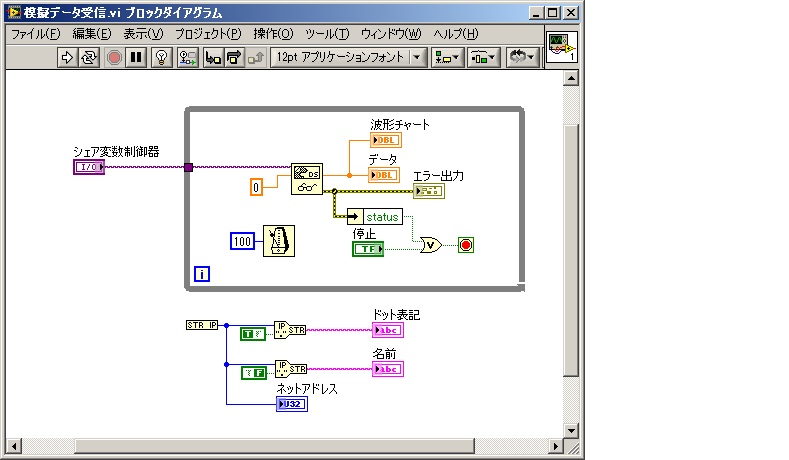Maximize the block diagram window

tap(553, 13)
